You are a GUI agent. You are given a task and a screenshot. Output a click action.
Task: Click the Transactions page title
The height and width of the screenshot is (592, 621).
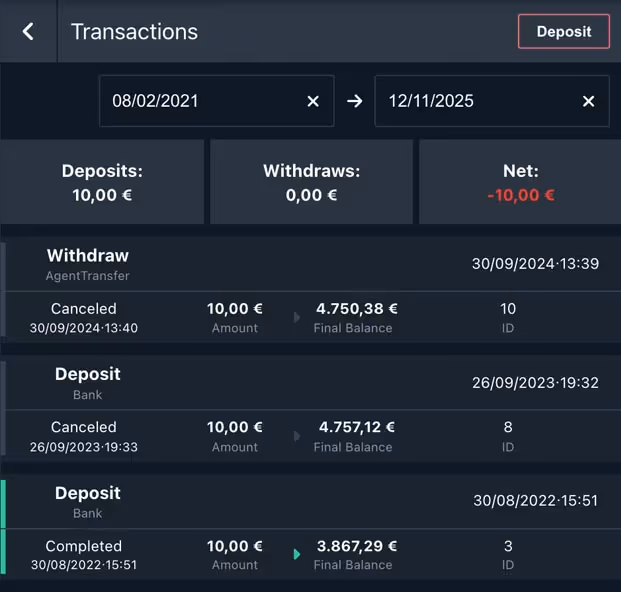(134, 31)
